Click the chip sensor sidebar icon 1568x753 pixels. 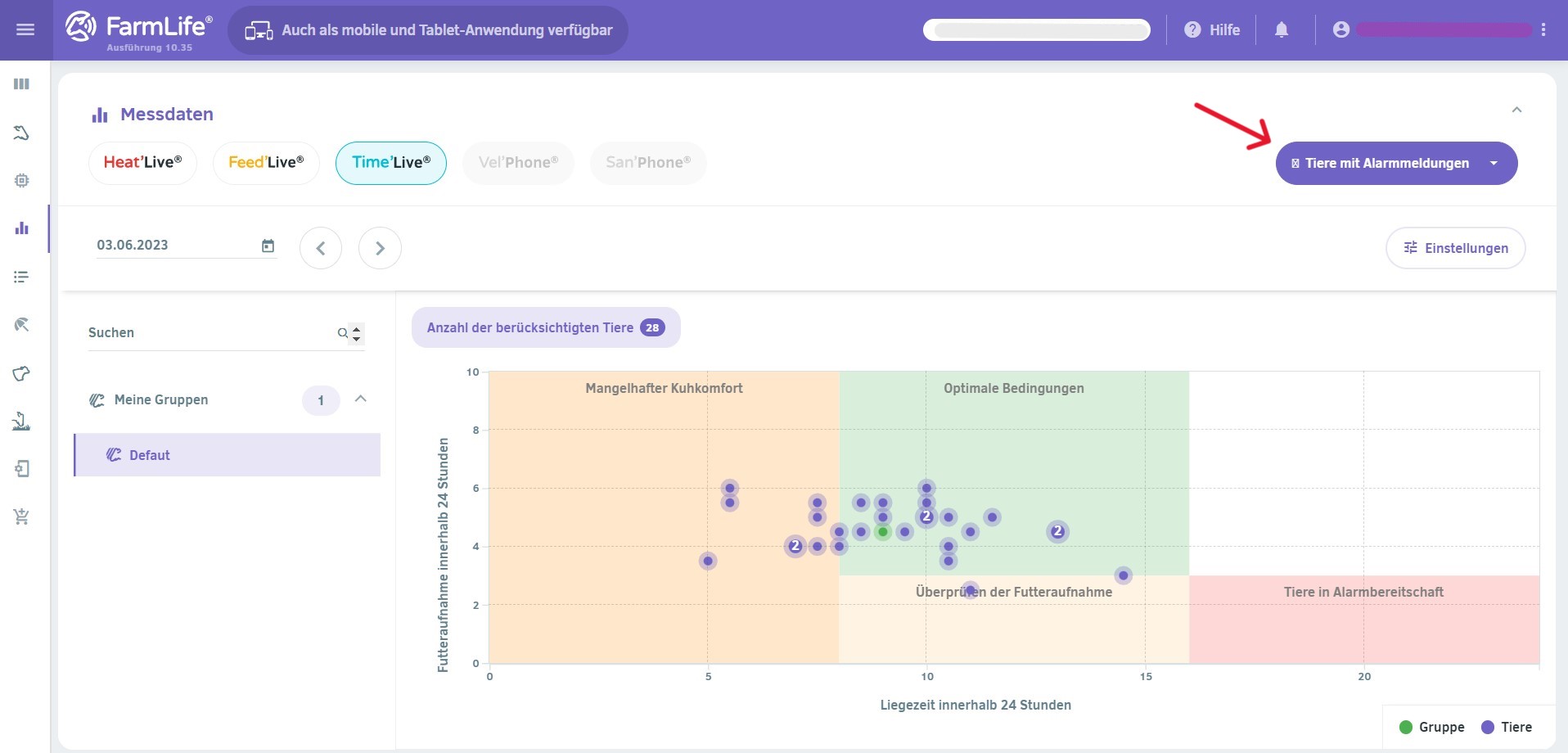coord(22,180)
